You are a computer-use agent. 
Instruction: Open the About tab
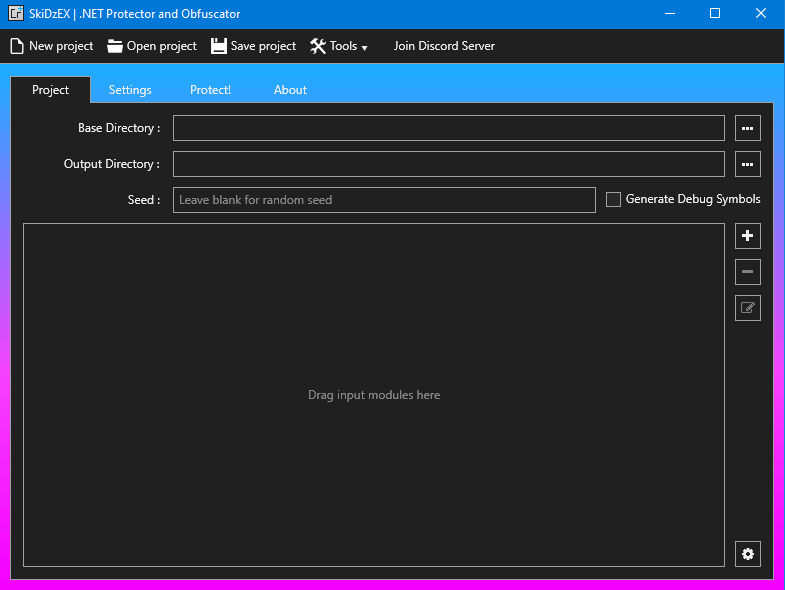coord(290,90)
